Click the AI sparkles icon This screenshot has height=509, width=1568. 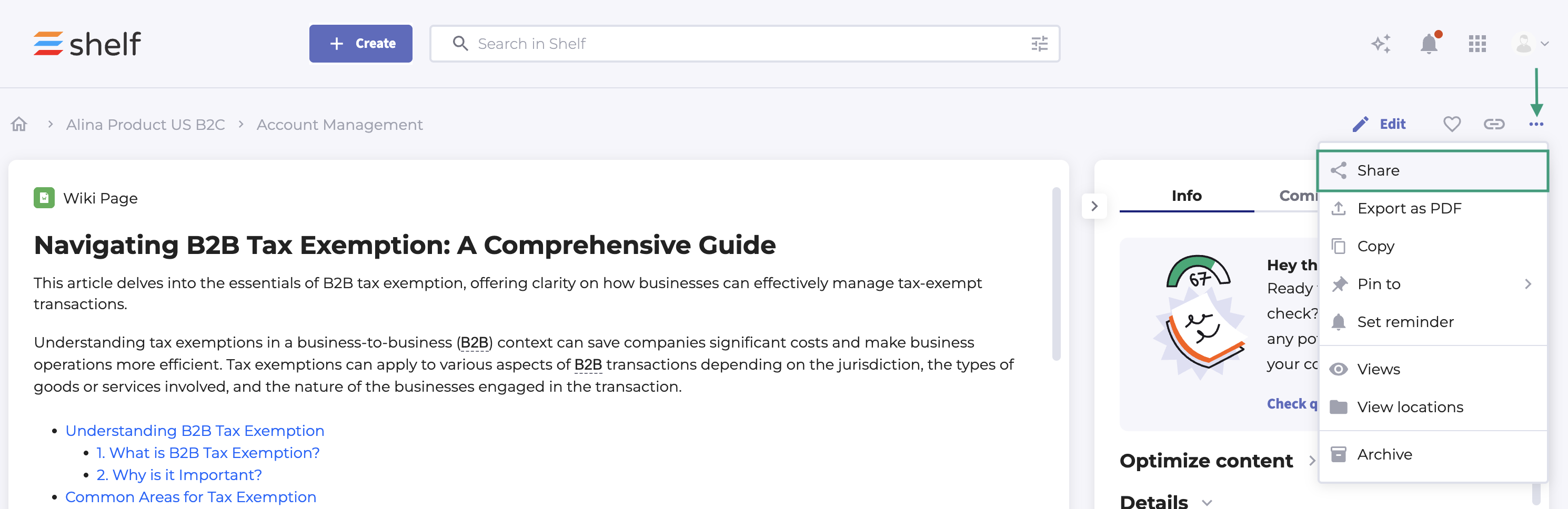coord(1381,44)
